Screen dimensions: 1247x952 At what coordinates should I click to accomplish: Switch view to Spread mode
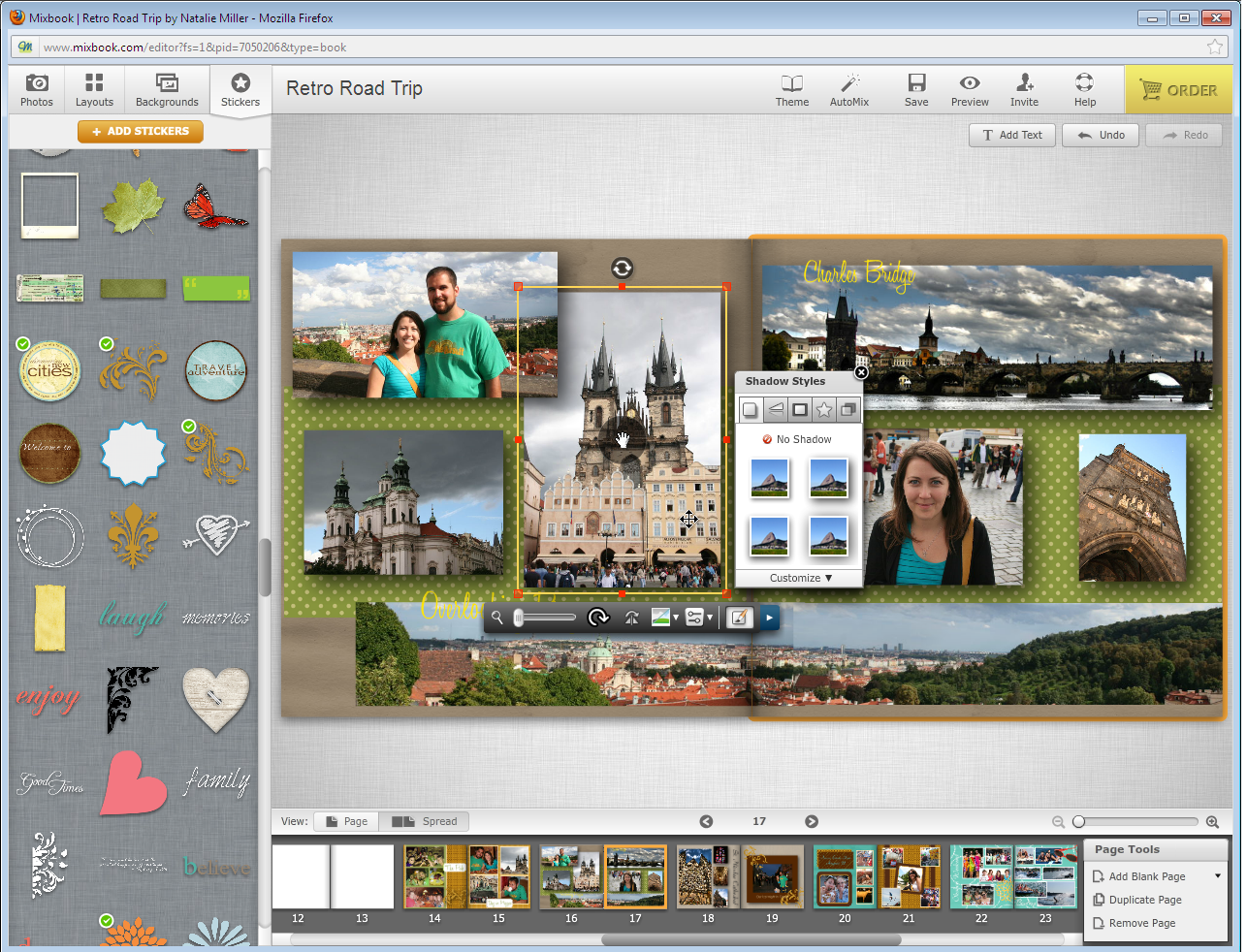click(425, 821)
